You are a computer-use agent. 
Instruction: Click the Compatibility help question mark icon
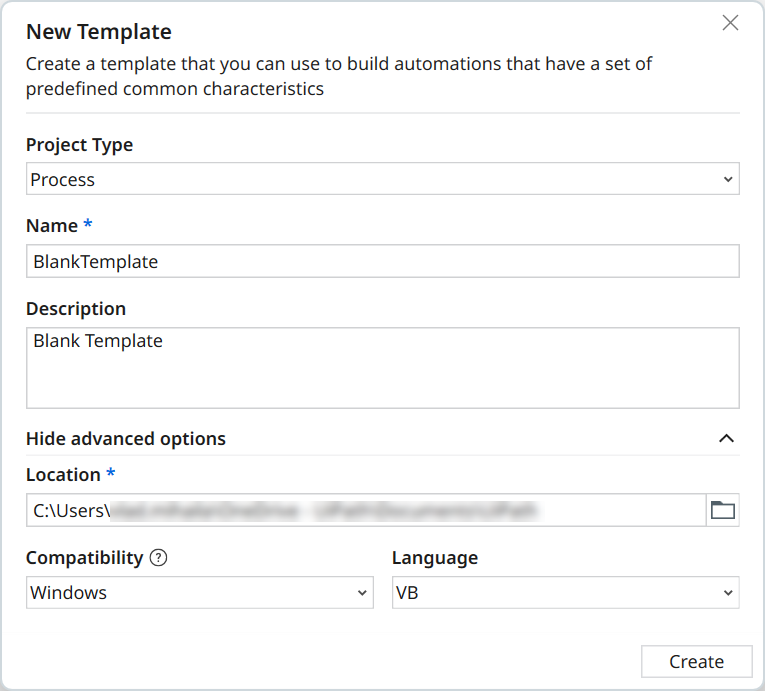pos(158,558)
